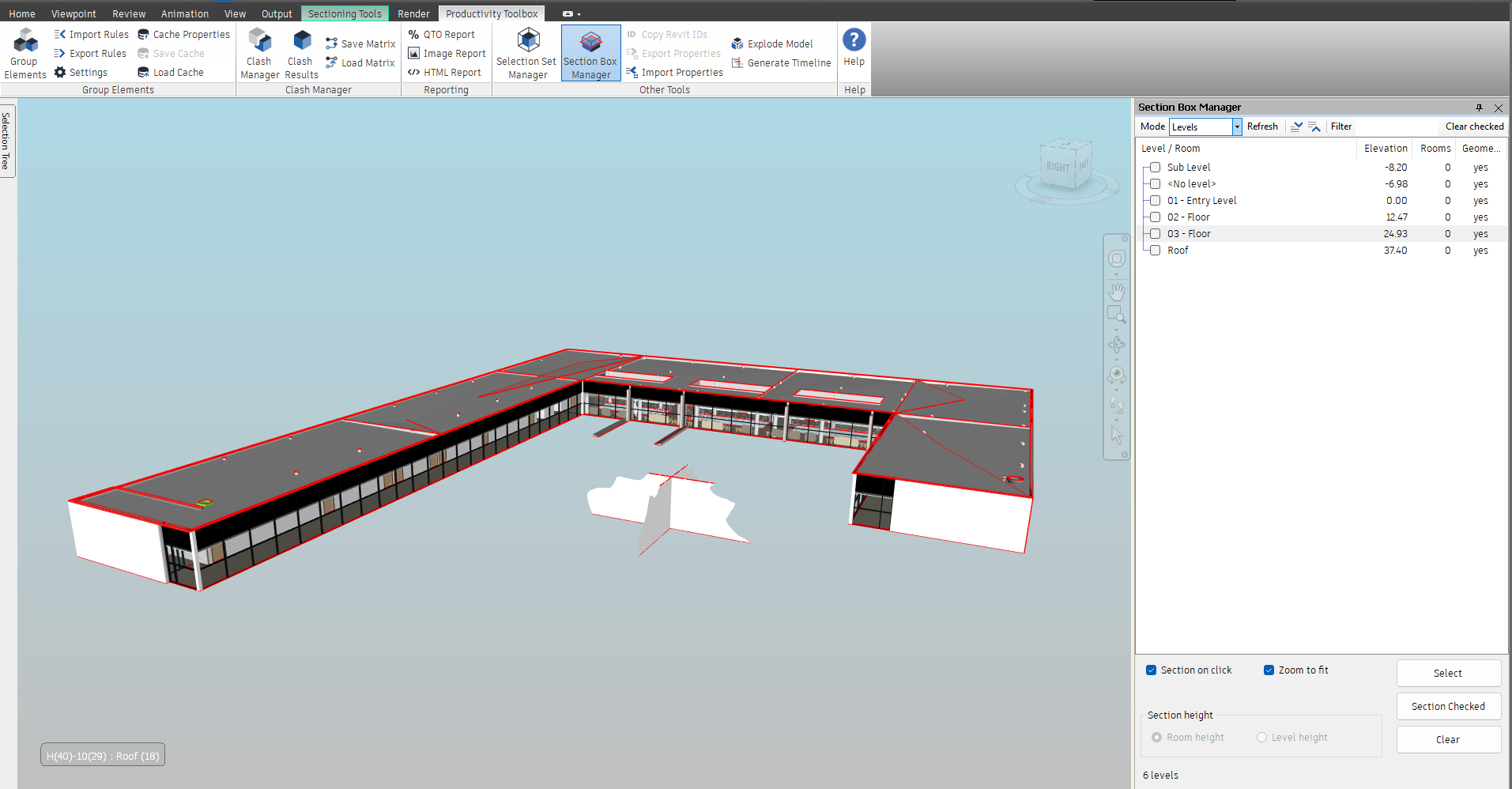Image resolution: width=1512 pixels, height=789 pixels.
Task: Open the Mode Levels dropdown
Action: click(1237, 126)
